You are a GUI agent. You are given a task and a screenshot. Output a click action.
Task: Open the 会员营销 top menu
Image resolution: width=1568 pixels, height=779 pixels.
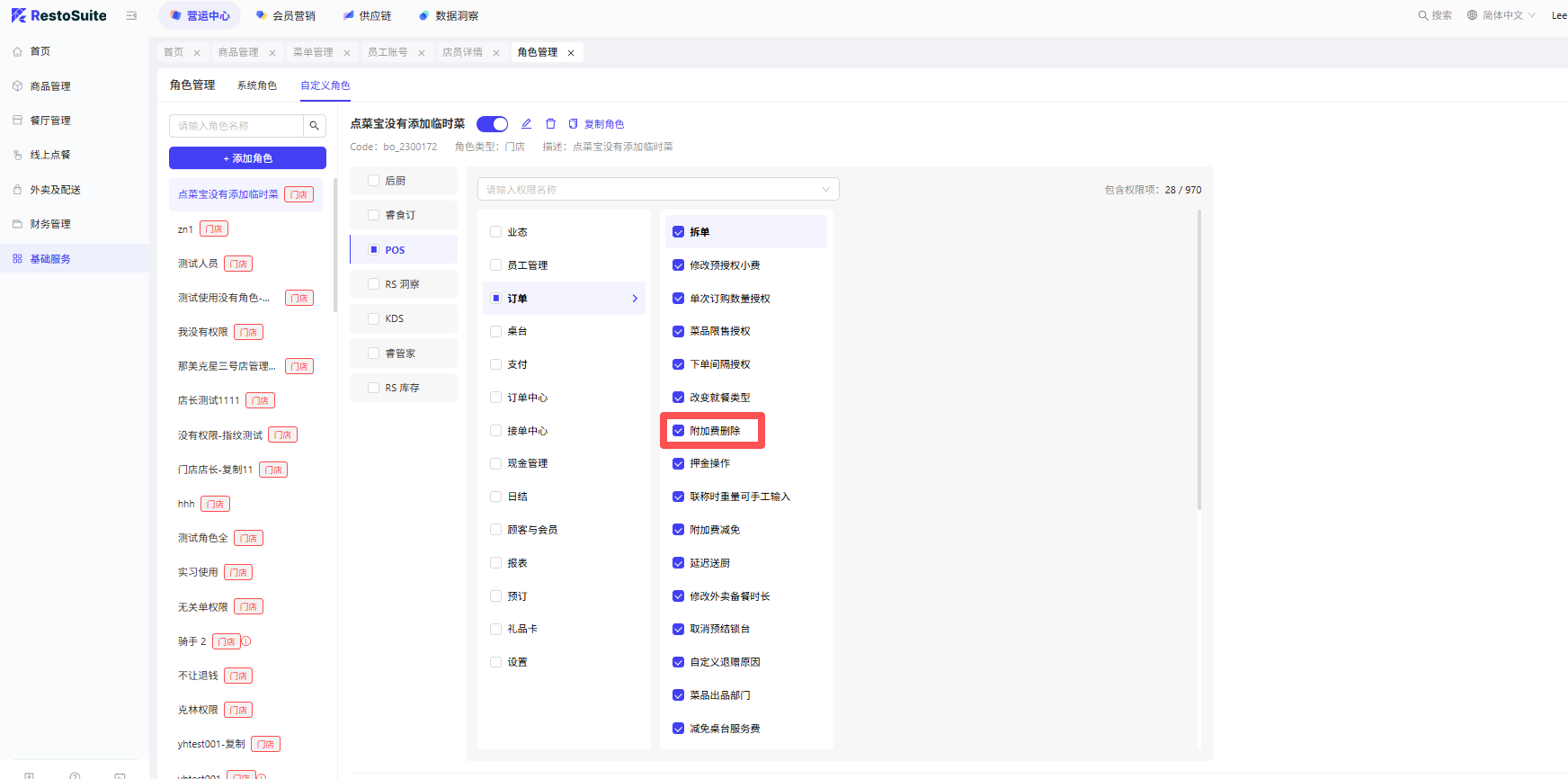coord(286,16)
